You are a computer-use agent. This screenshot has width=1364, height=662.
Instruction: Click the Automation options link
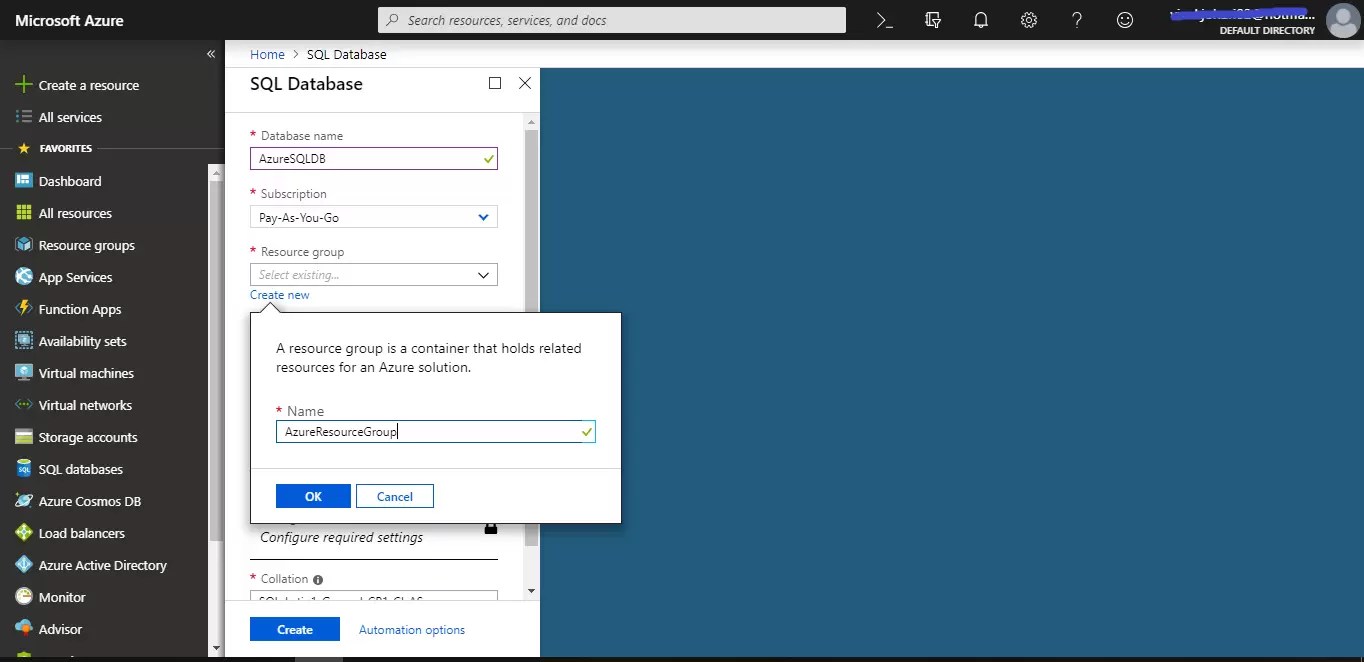click(x=411, y=629)
